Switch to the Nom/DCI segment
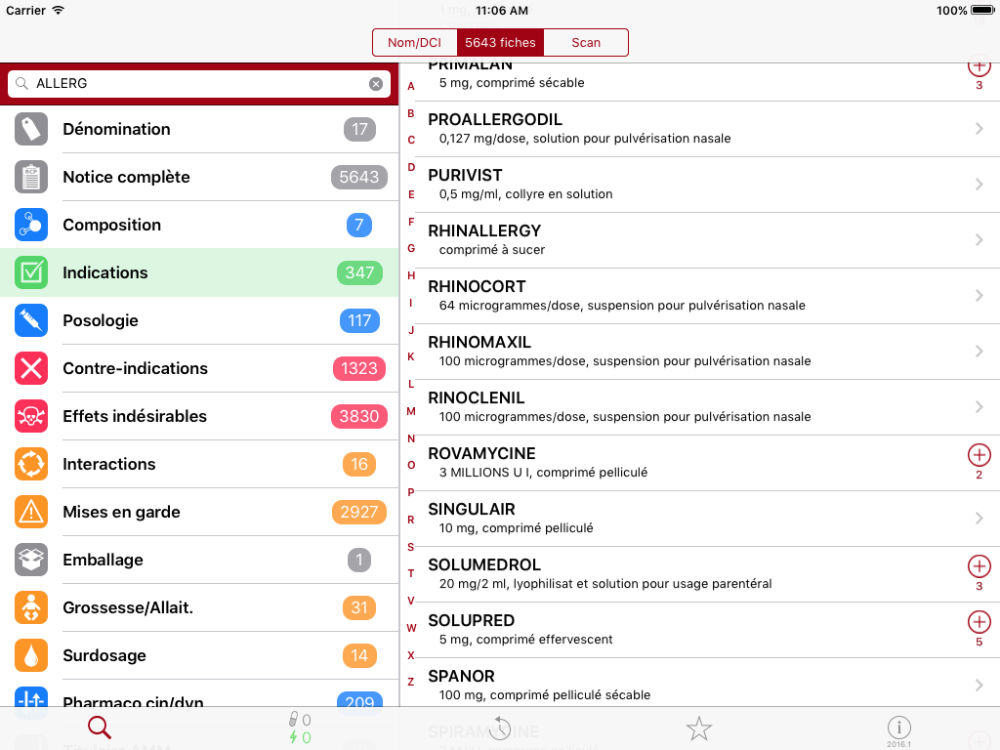Viewport: 1000px width, 750px height. coord(415,43)
